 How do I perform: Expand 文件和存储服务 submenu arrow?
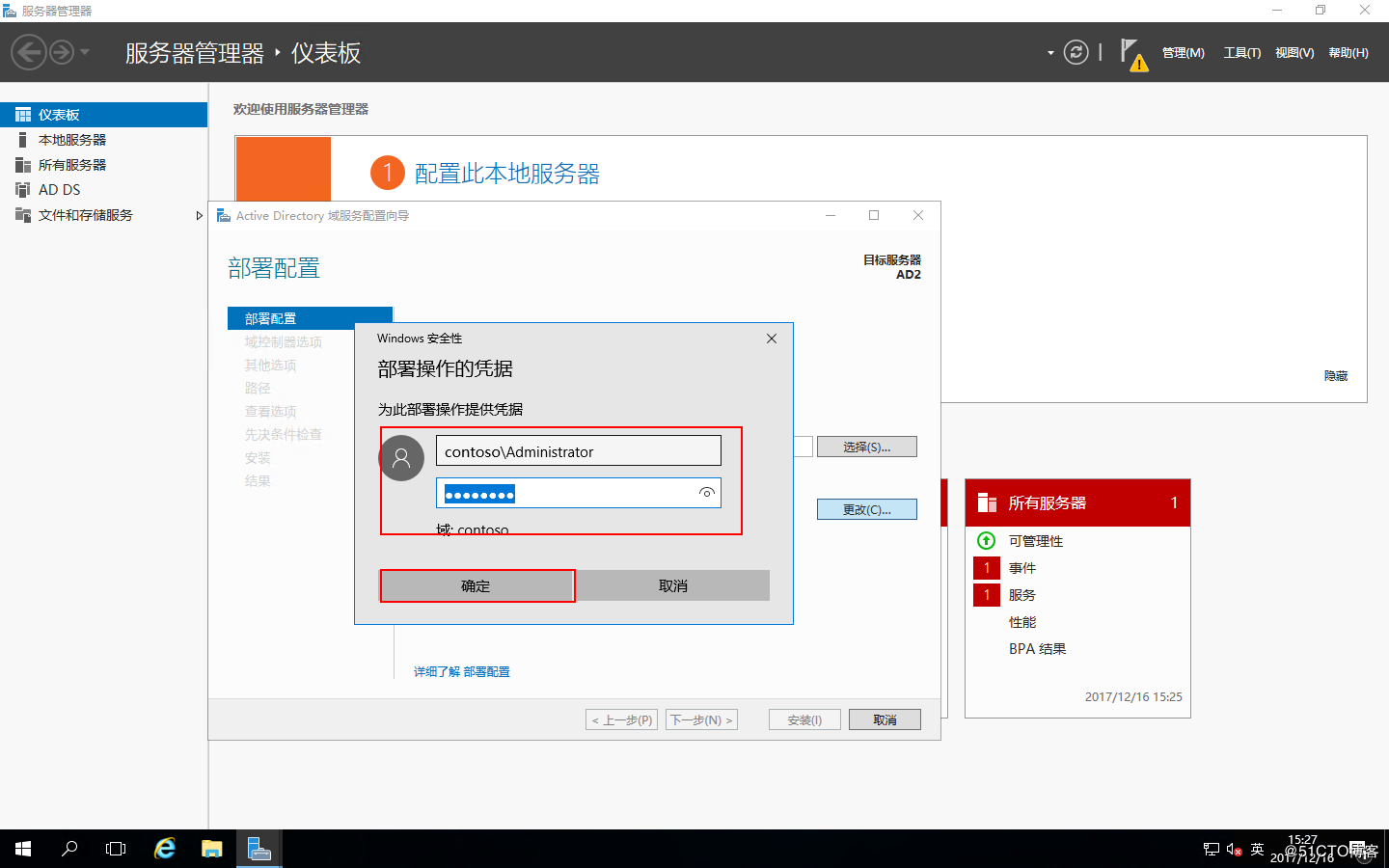click(x=199, y=215)
